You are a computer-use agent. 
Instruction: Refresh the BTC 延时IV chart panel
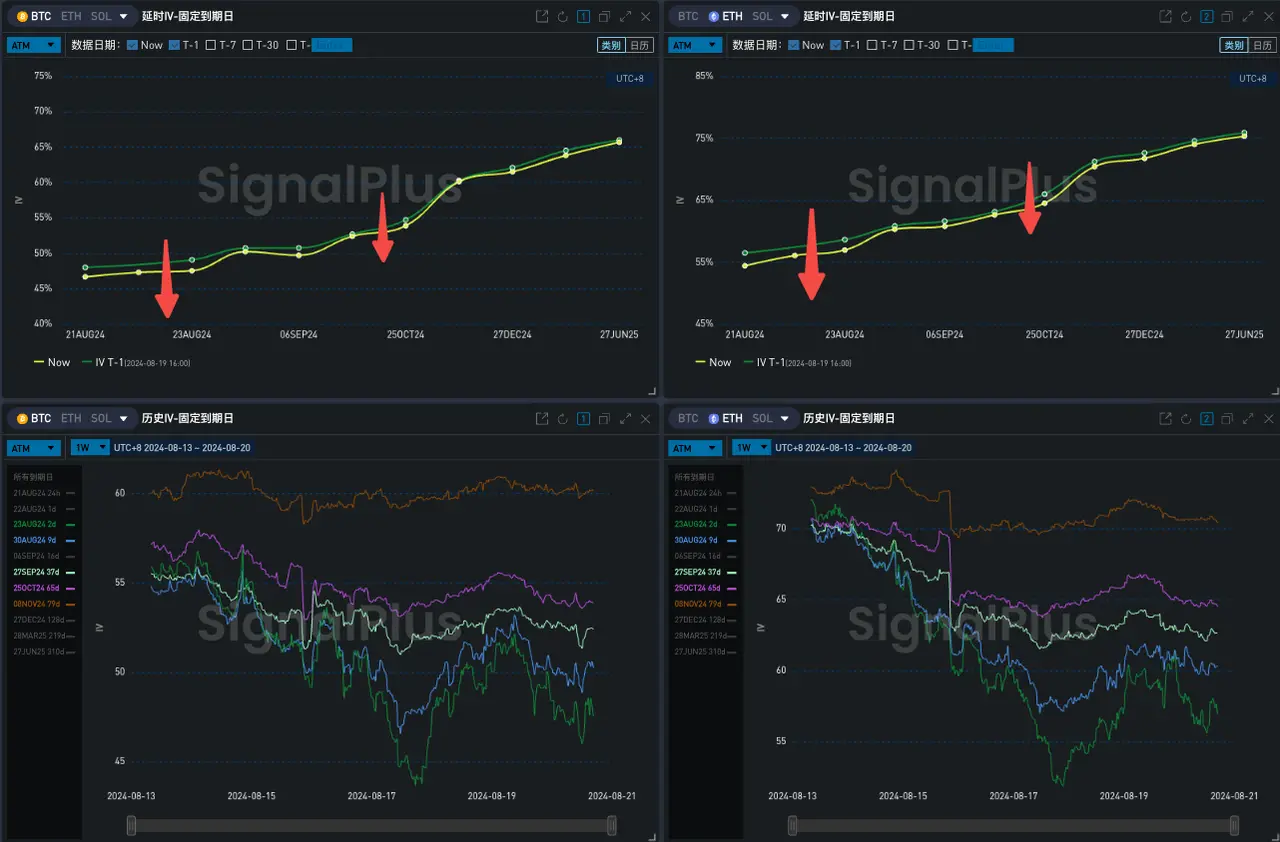click(x=561, y=16)
